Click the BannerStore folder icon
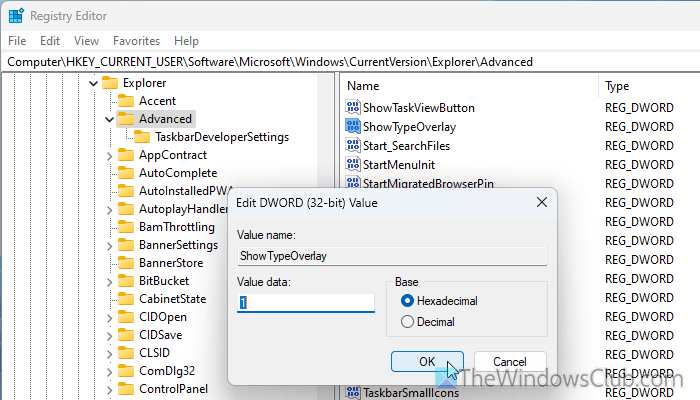This screenshot has width=700, height=400. pos(126,263)
